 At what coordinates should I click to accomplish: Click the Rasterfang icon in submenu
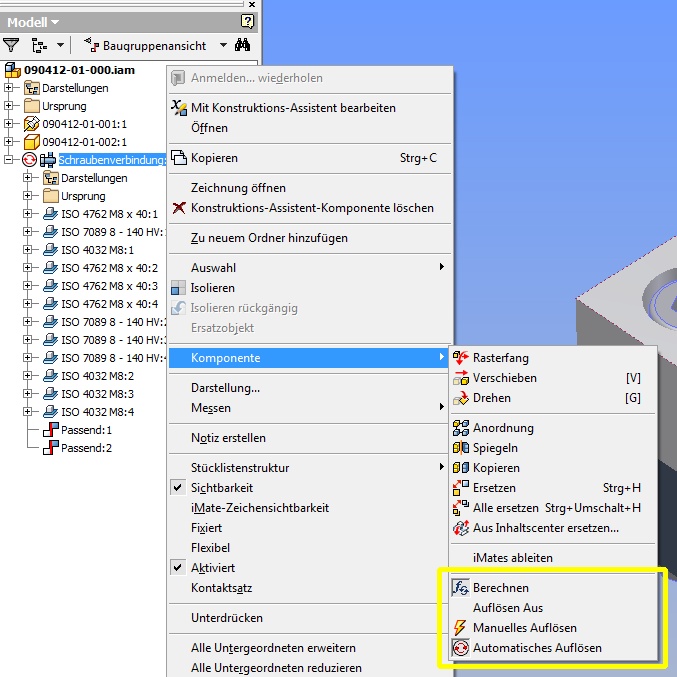[x=461, y=357]
